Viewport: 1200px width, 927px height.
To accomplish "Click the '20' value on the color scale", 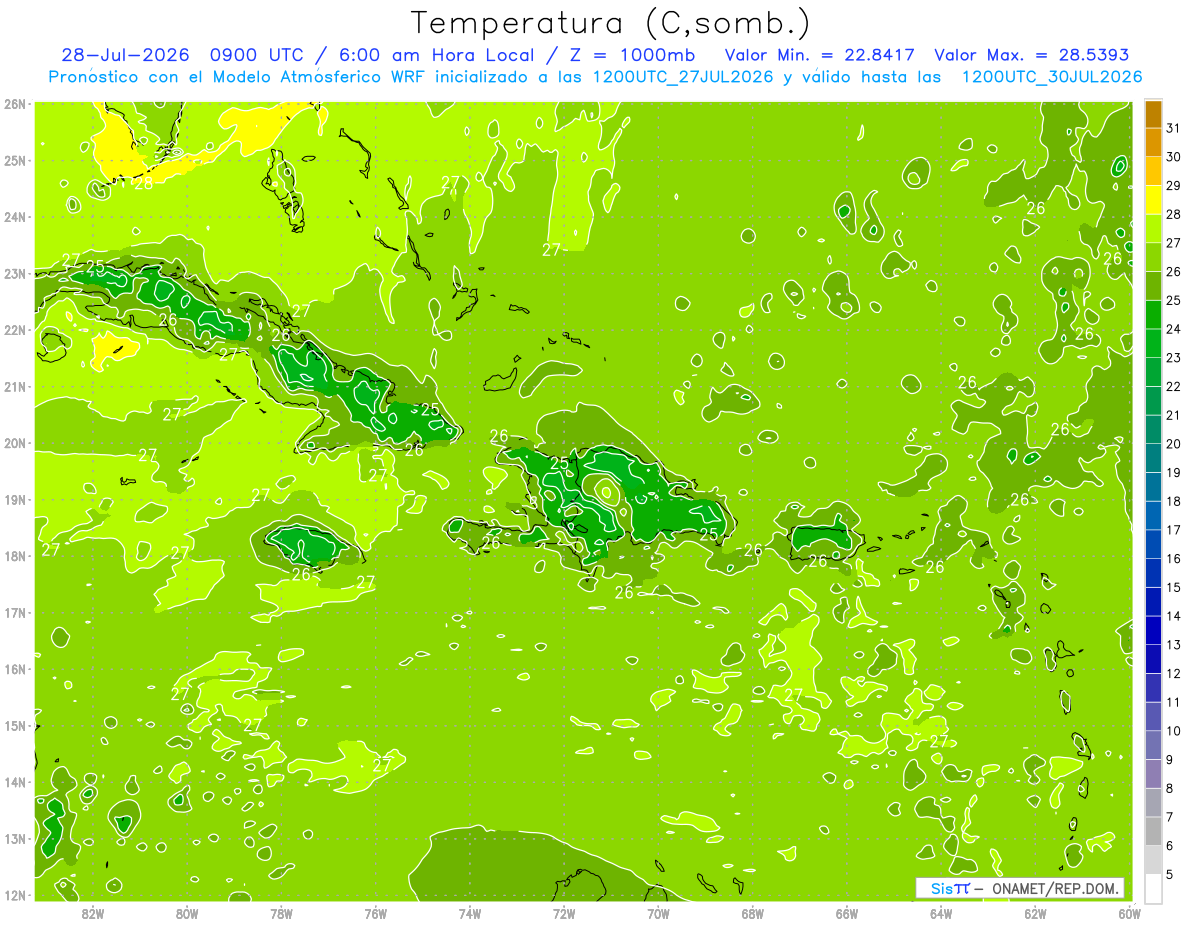I will (x=1174, y=444).
